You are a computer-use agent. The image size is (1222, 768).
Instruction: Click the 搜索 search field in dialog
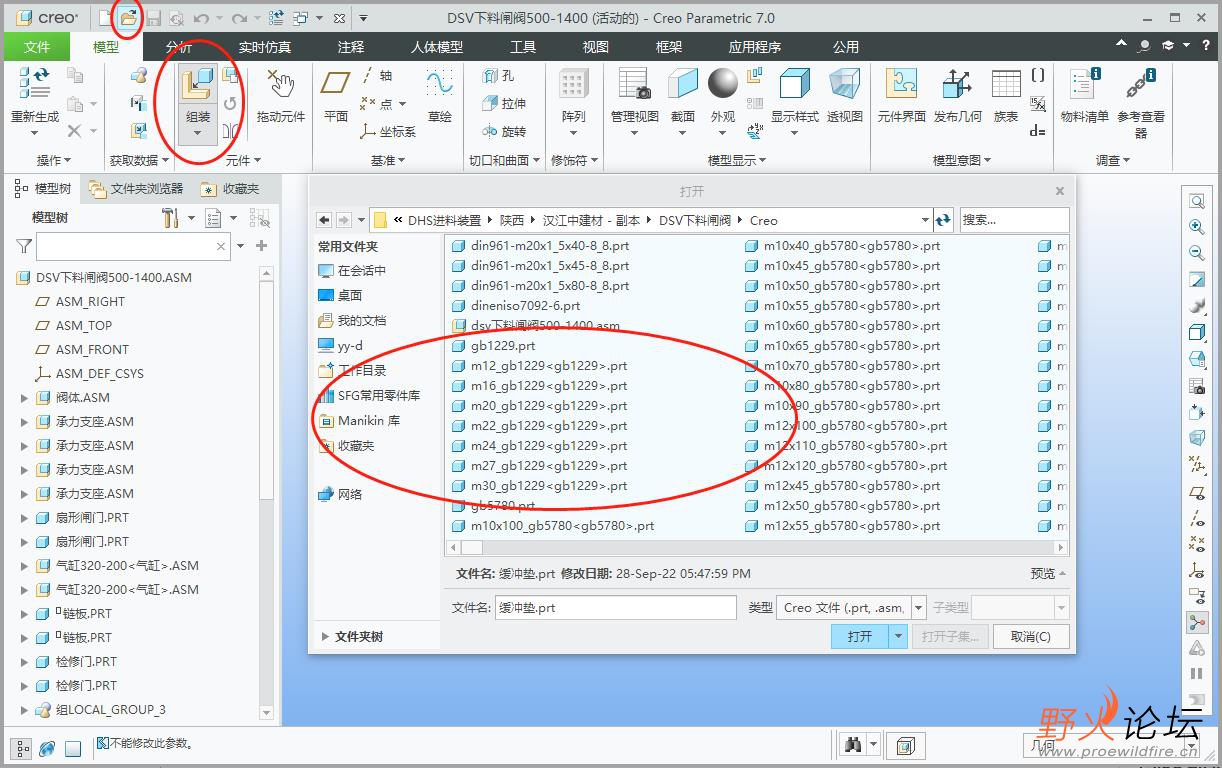pyautogui.click(x=1015, y=220)
